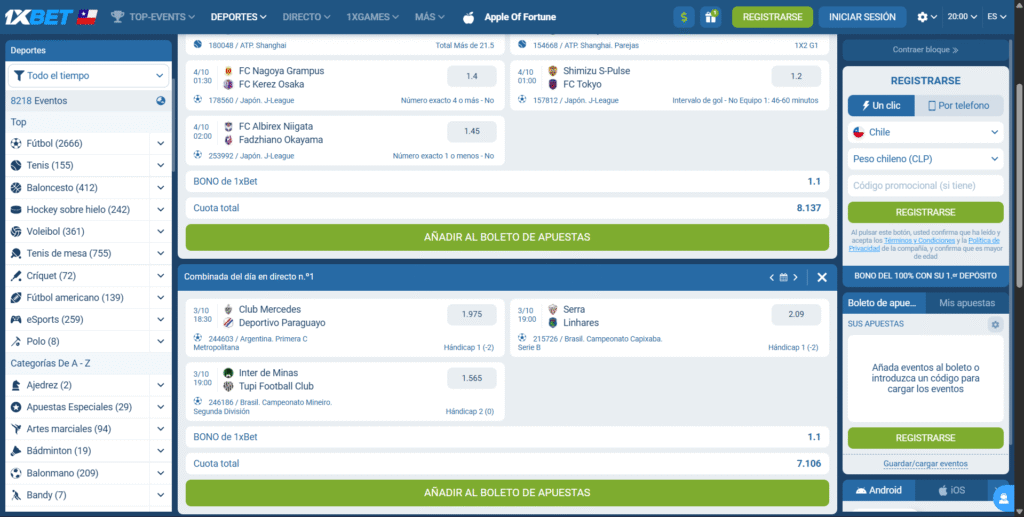The height and width of the screenshot is (517, 1024).
Task: Select Un clic registration mode
Action: coord(881,105)
